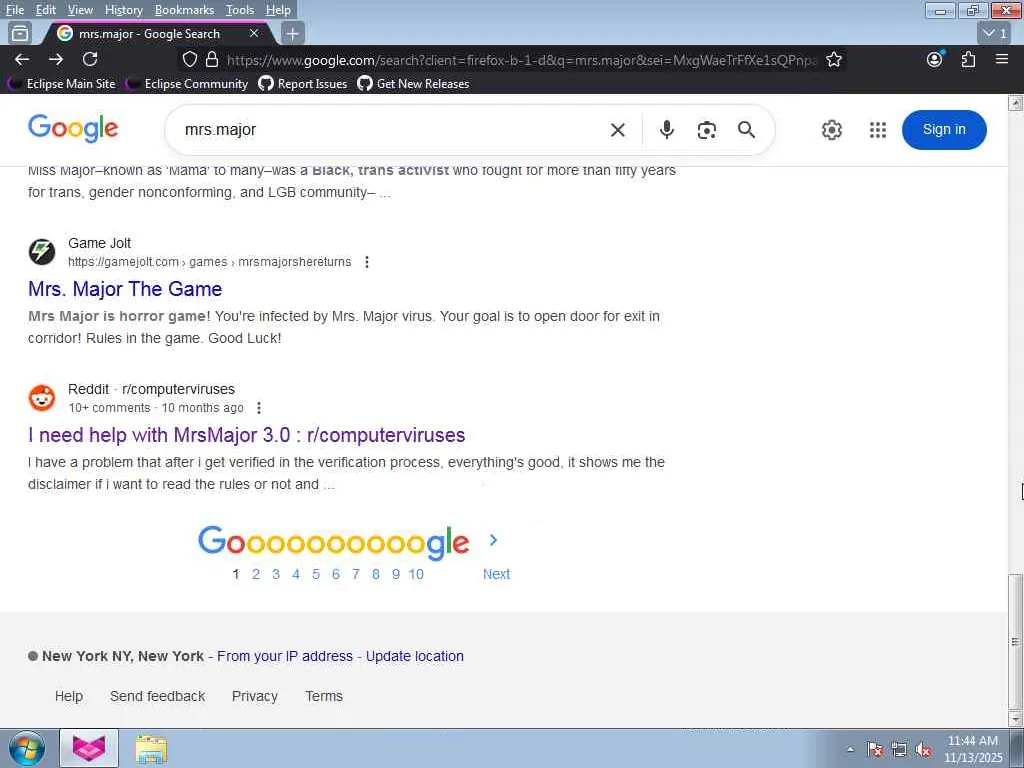This screenshot has width=1024, height=768.
Task: Go to results page 3
Action: 276,574
